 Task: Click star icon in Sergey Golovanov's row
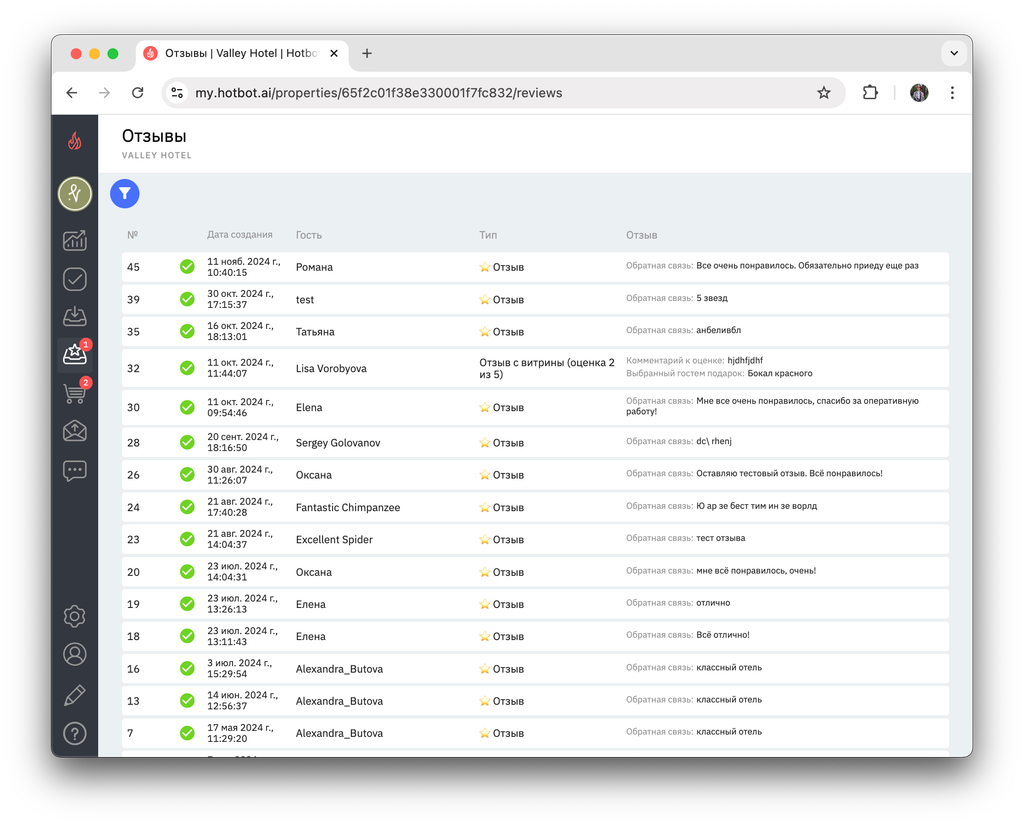485,442
